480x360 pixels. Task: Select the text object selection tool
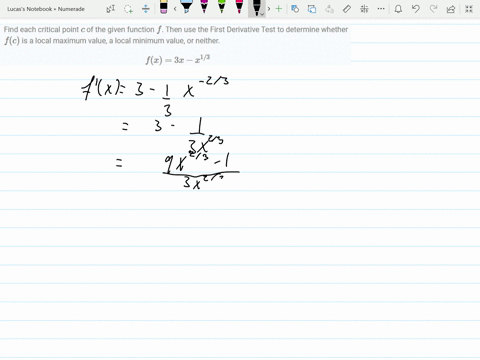point(110,9)
